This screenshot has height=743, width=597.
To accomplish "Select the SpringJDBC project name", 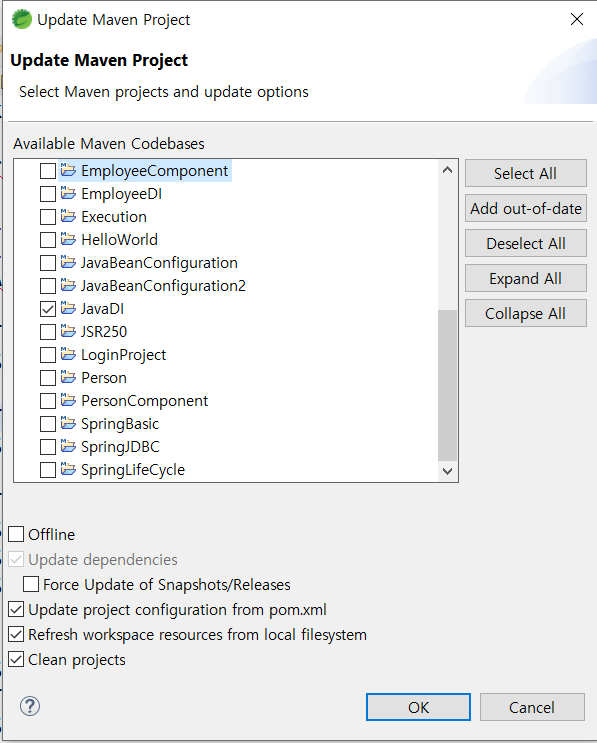I will [120, 447].
